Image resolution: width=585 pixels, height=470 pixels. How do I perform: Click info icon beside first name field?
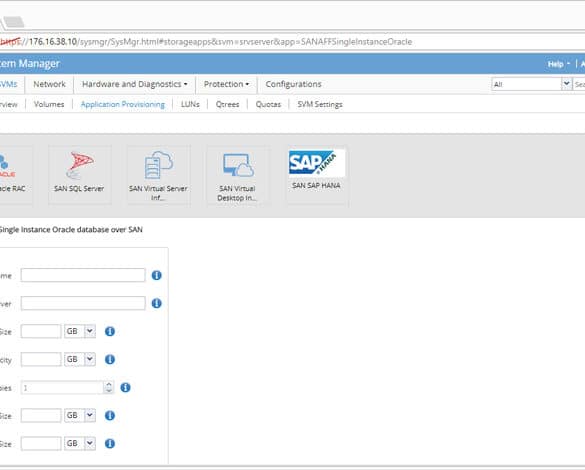tap(157, 275)
